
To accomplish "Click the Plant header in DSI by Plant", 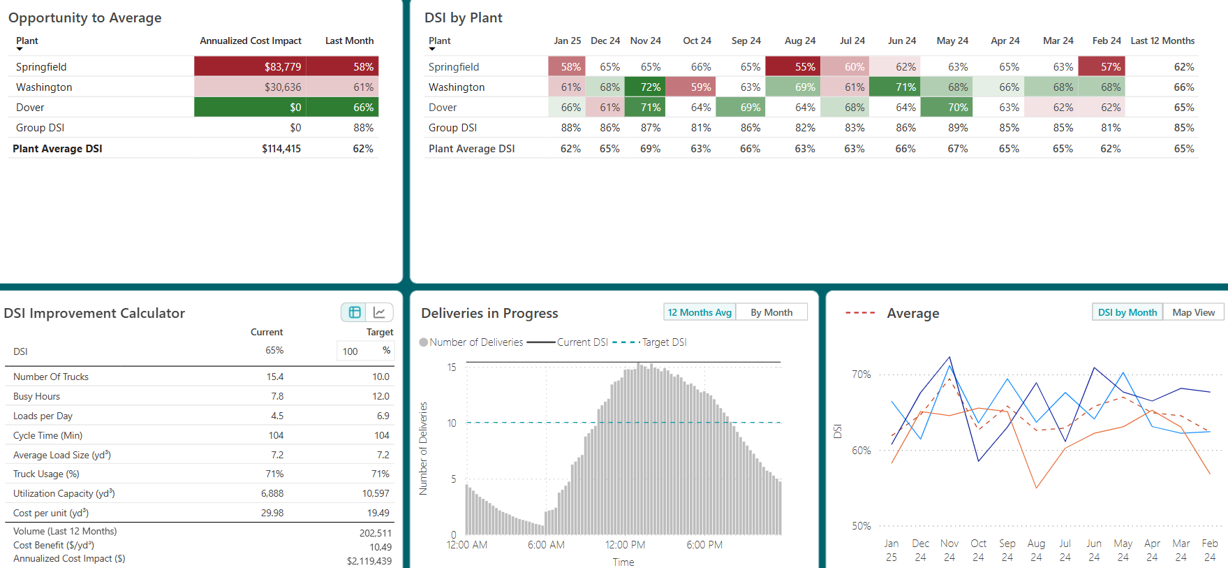I will pyautogui.click(x=439, y=41).
